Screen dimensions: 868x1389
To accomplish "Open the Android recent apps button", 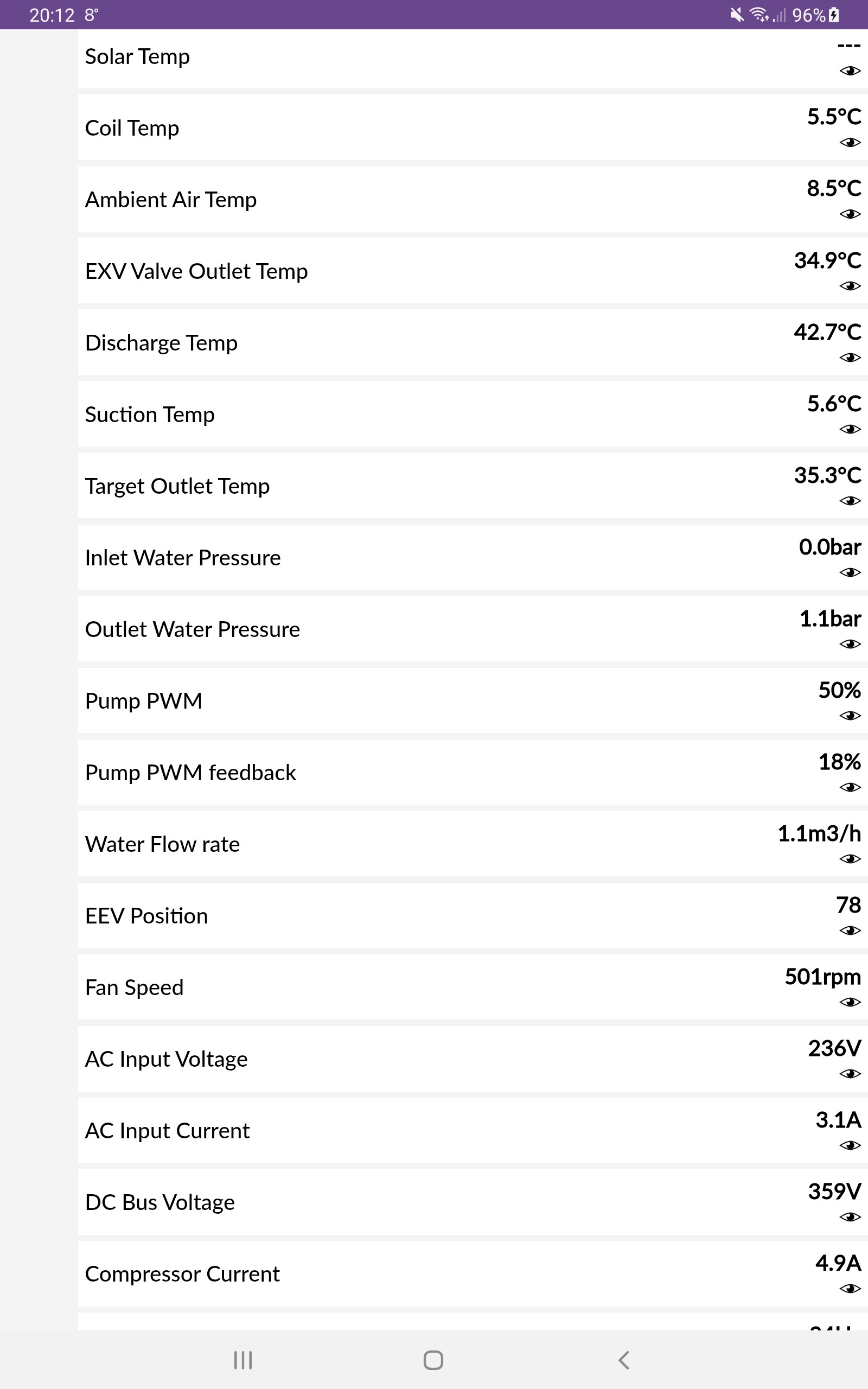I will pyautogui.click(x=243, y=1360).
